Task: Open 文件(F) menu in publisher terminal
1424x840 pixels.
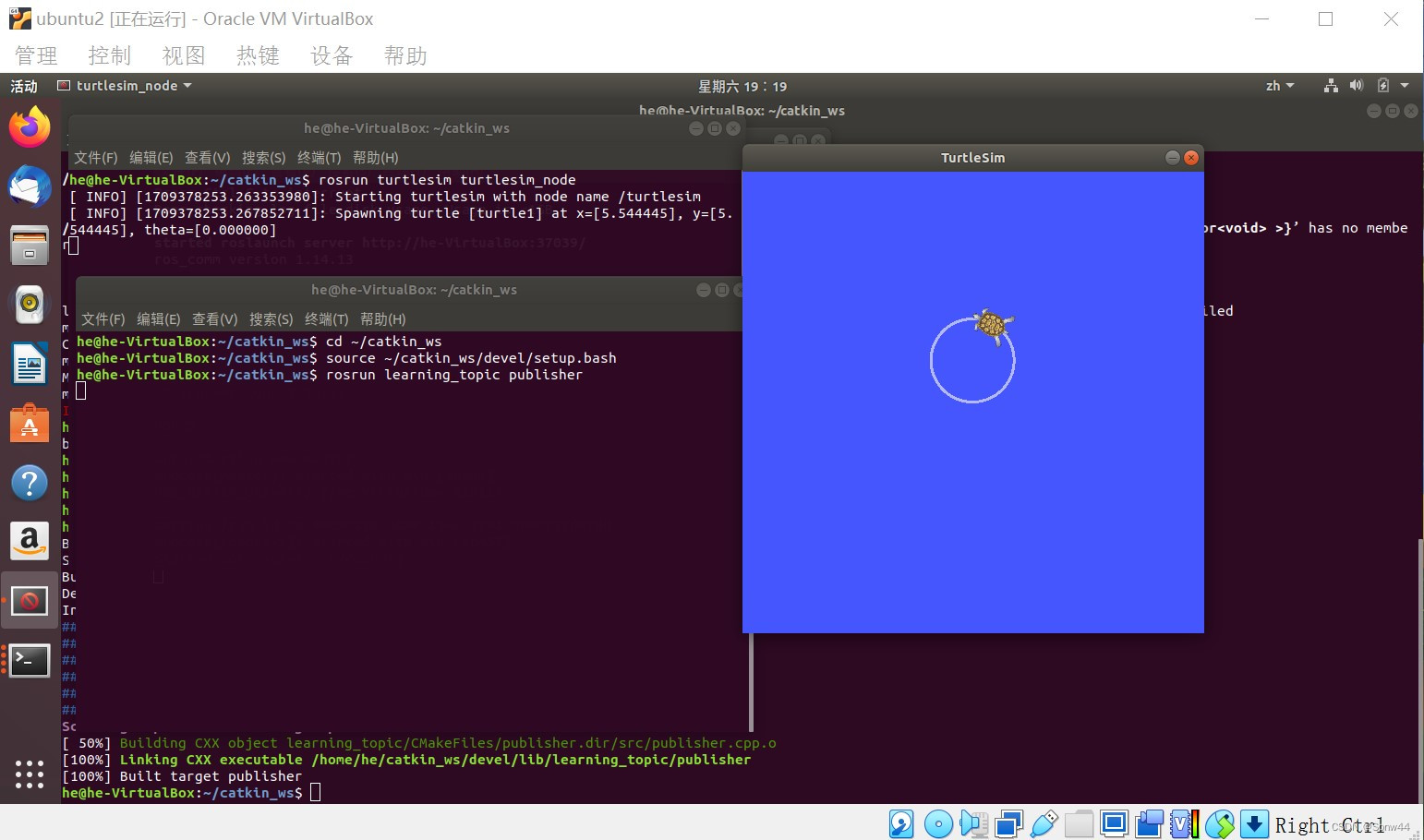Action: pos(103,319)
